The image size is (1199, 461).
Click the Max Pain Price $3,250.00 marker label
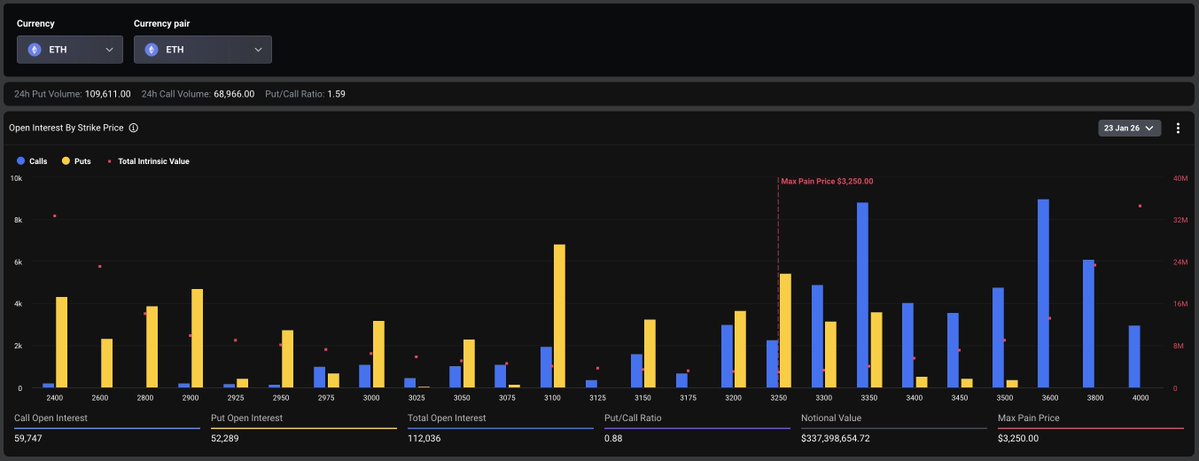click(827, 181)
